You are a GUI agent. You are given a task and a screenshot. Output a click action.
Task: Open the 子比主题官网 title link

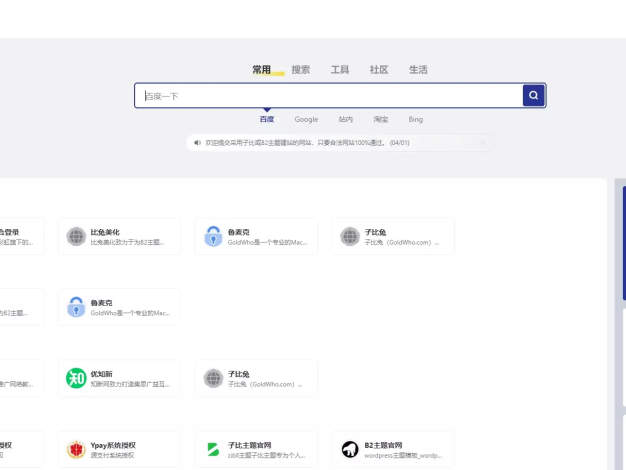(x=250, y=445)
